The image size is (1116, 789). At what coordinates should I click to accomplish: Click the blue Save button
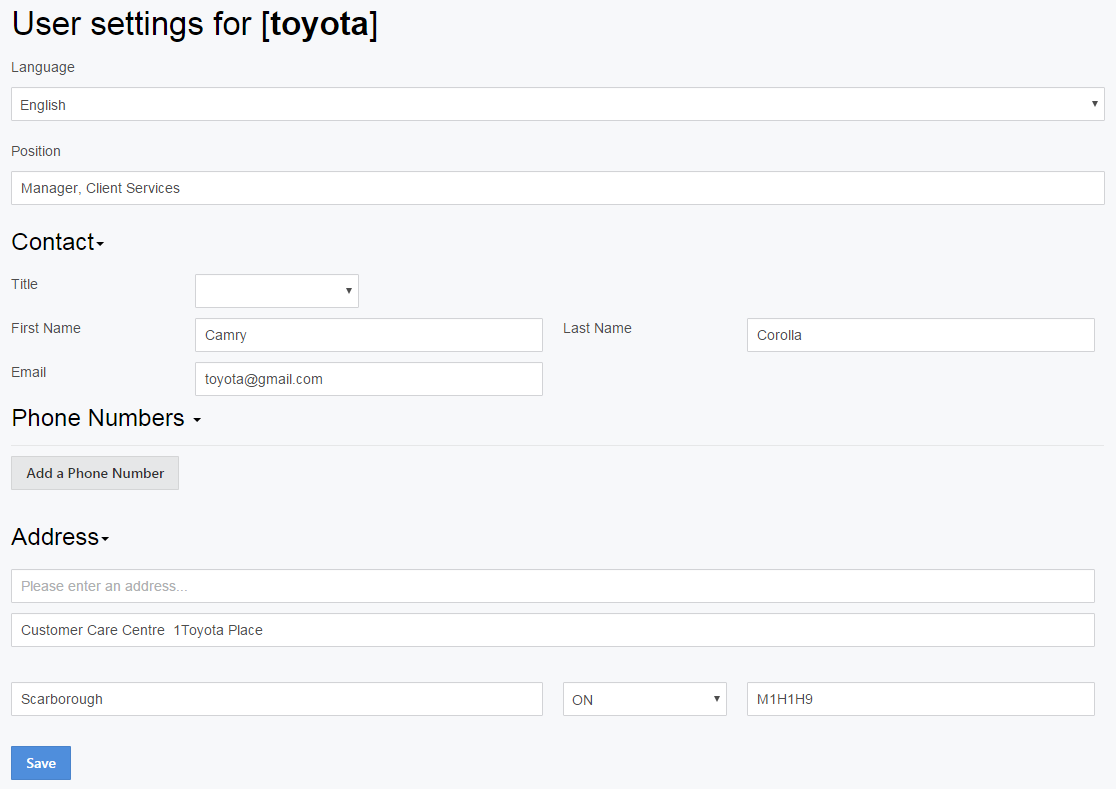[x=41, y=763]
